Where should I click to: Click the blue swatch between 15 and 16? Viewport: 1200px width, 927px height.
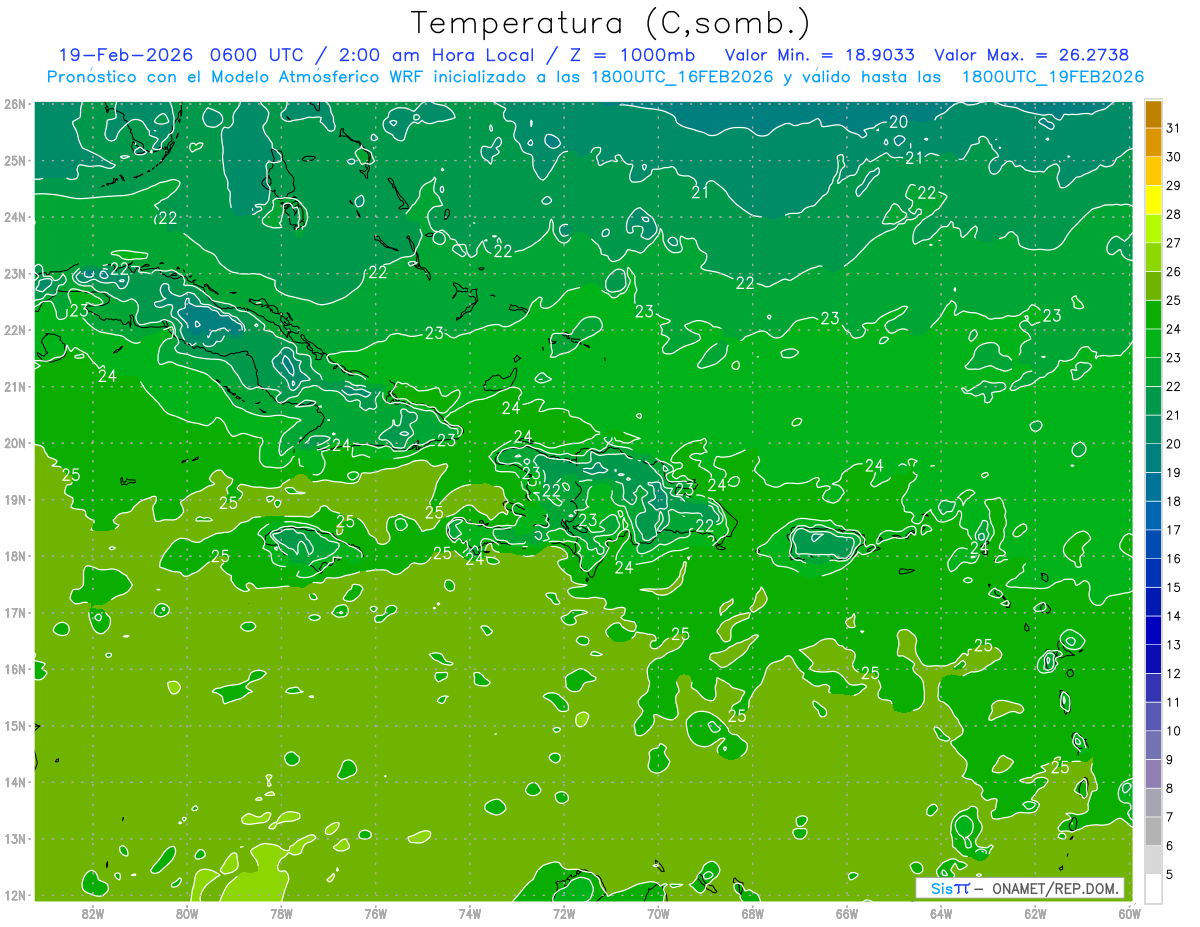click(x=1153, y=573)
